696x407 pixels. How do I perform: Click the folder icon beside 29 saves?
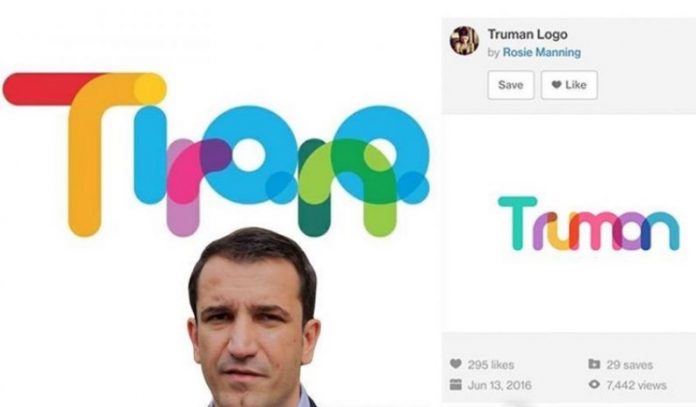click(x=594, y=364)
